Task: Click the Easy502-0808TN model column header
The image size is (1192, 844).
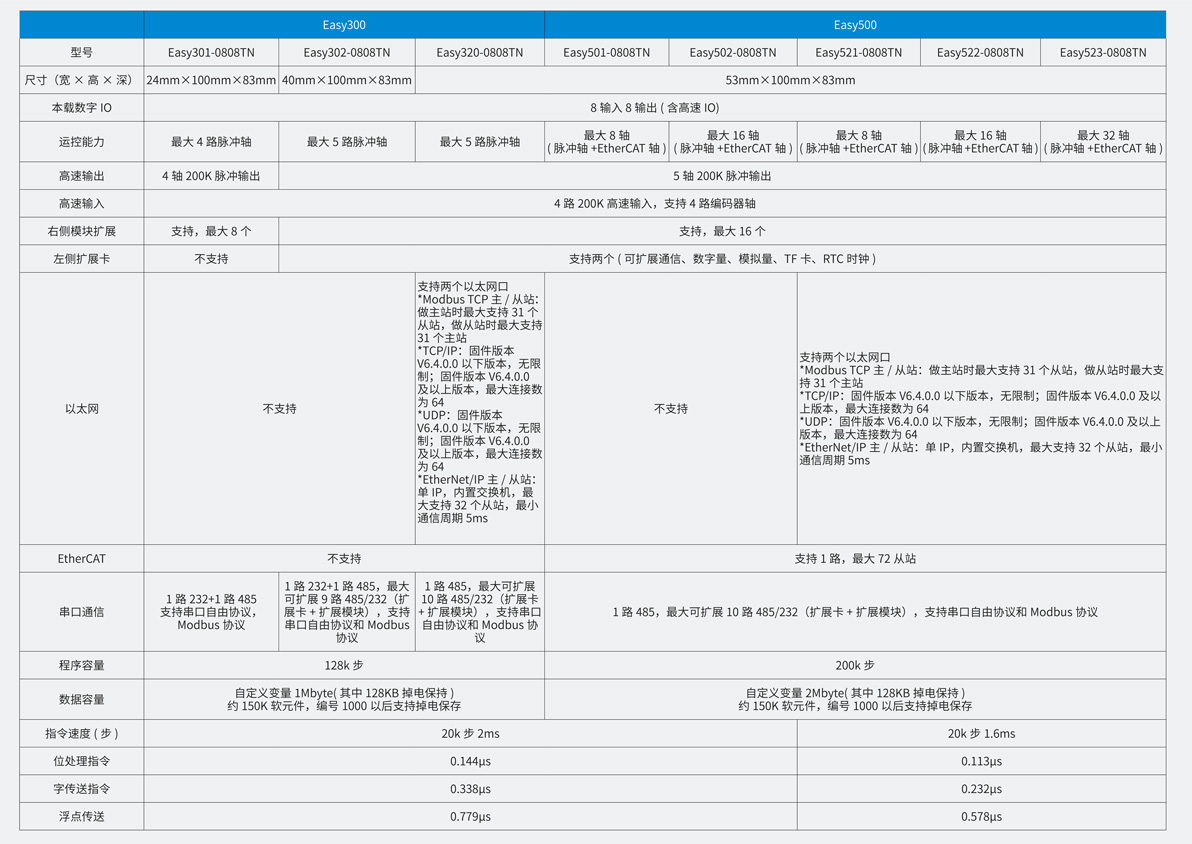Action: (x=733, y=53)
